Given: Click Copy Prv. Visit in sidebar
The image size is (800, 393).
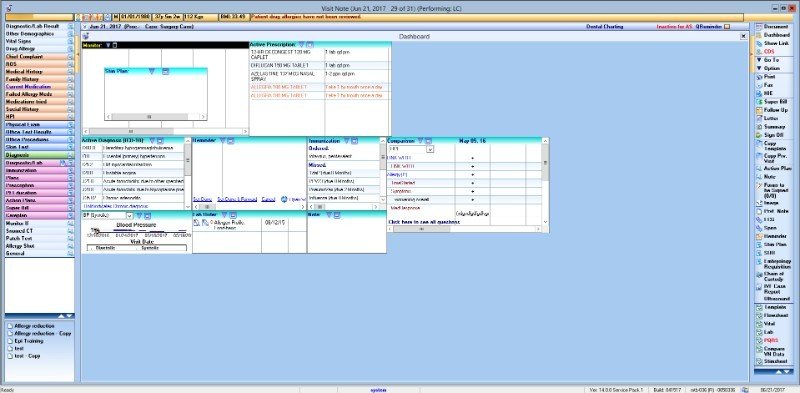Looking at the screenshot, I should point(771,158).
